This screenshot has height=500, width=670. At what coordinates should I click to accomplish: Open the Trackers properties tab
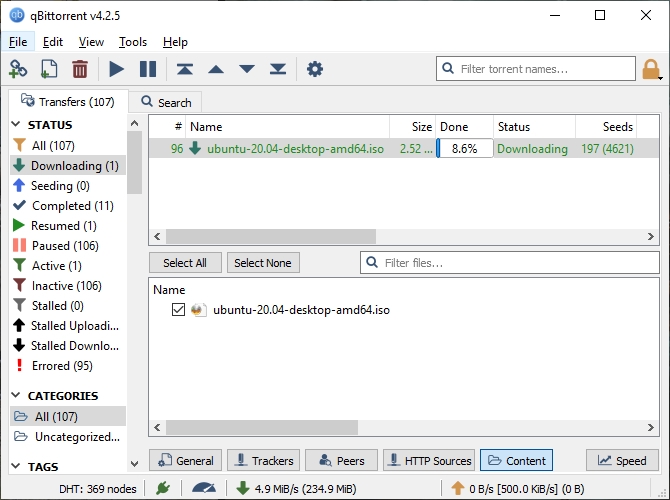point(264,460)
